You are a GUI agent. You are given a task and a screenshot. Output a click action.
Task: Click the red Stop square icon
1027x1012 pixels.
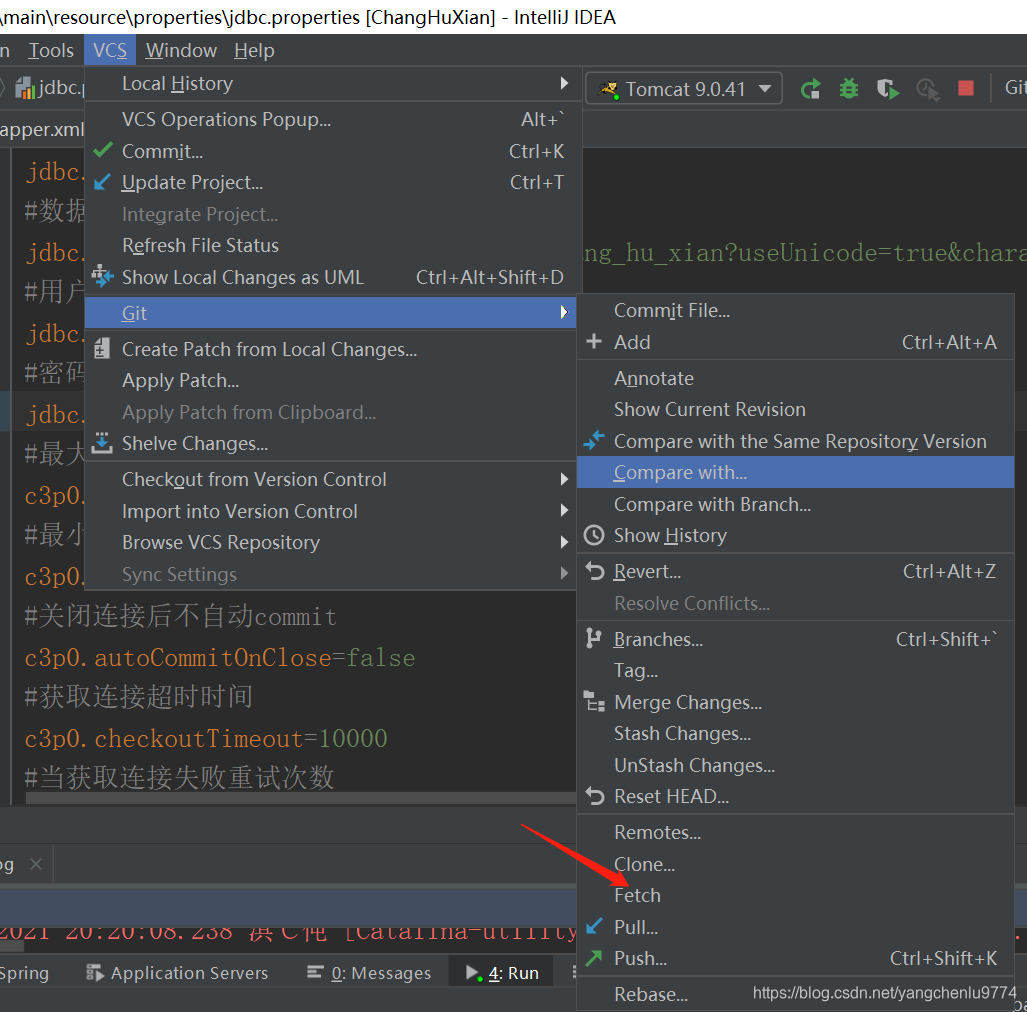coord(965,88)
